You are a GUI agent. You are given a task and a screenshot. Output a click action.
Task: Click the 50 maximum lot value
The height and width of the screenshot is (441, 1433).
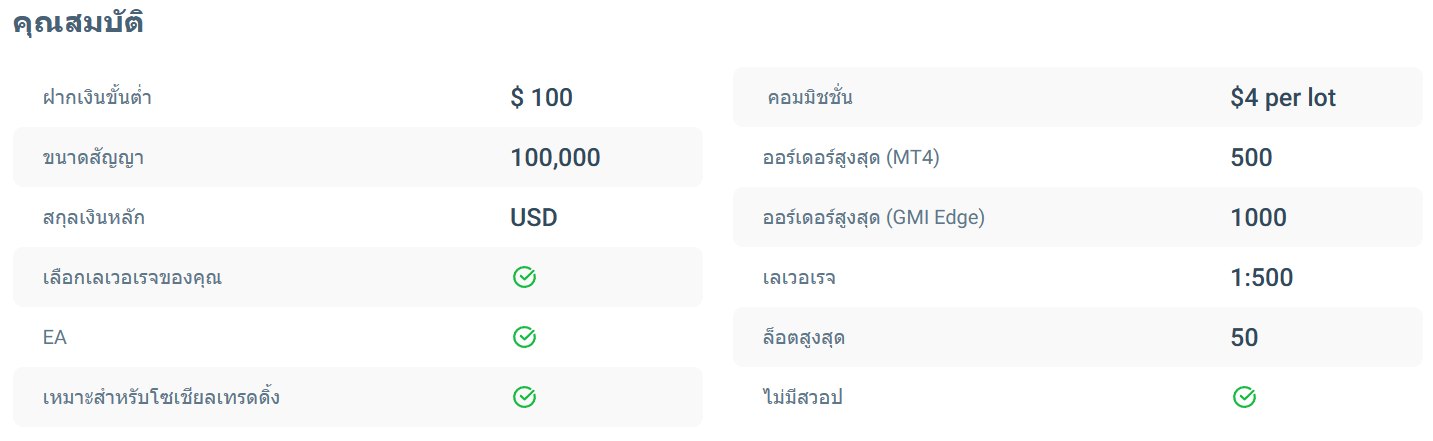pos(1244,338)
